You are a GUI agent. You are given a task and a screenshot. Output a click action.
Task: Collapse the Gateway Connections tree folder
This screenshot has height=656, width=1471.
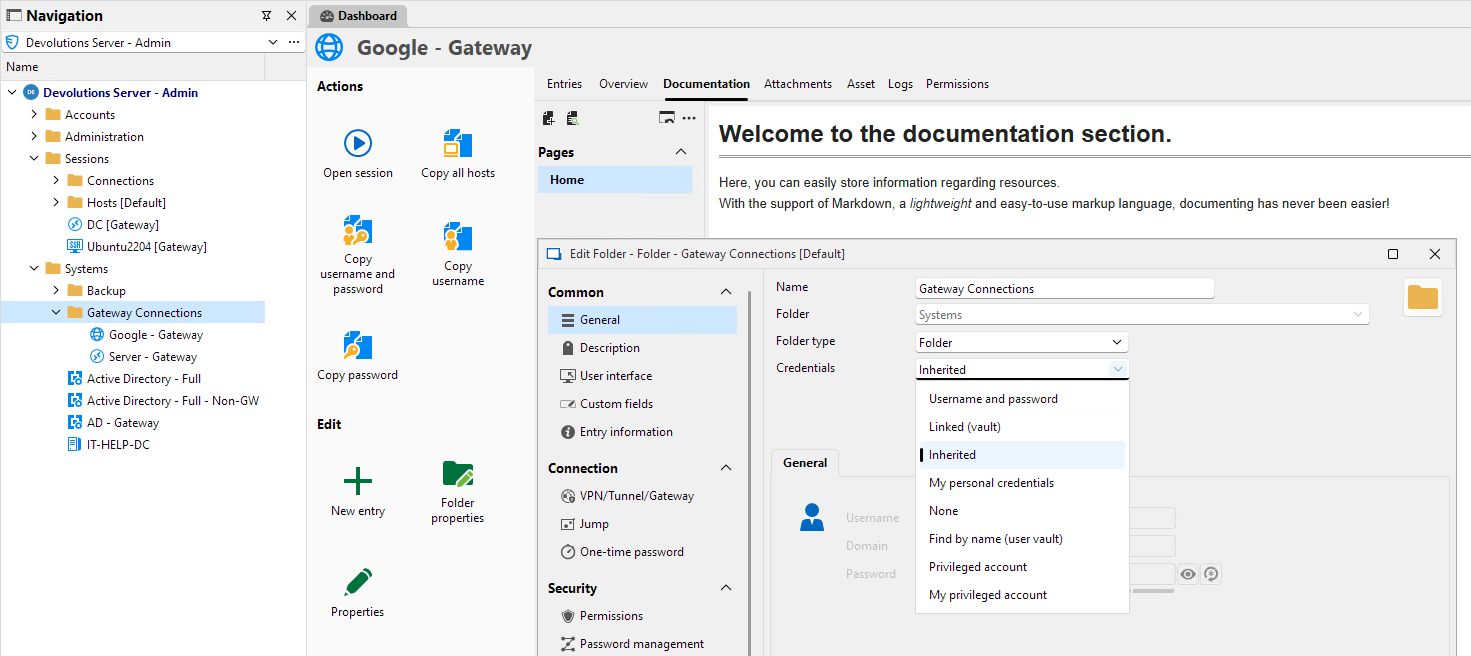coord(56,313)
